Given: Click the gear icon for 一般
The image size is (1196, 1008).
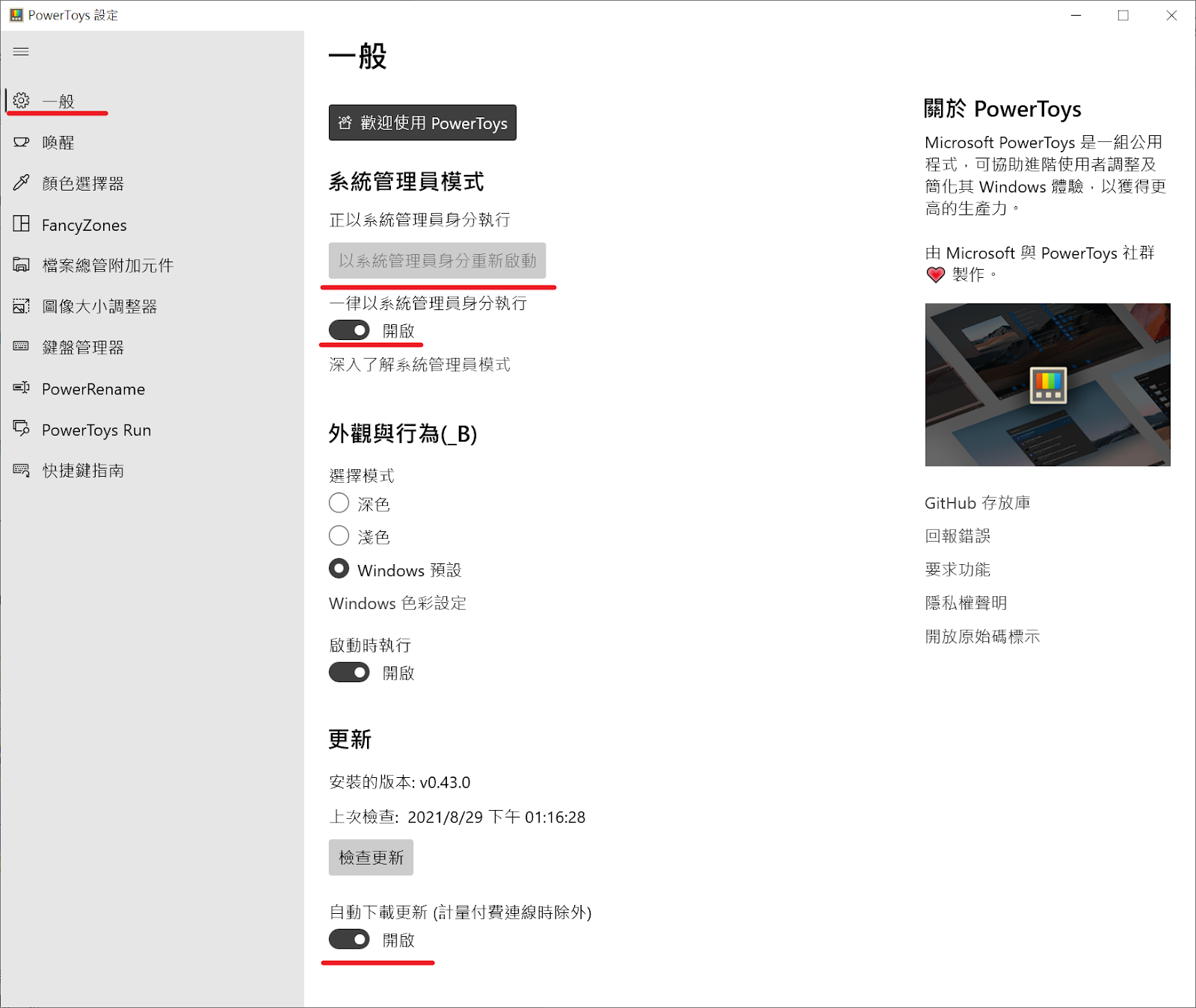Looking at the screenshot, I should tap(22, 100).
